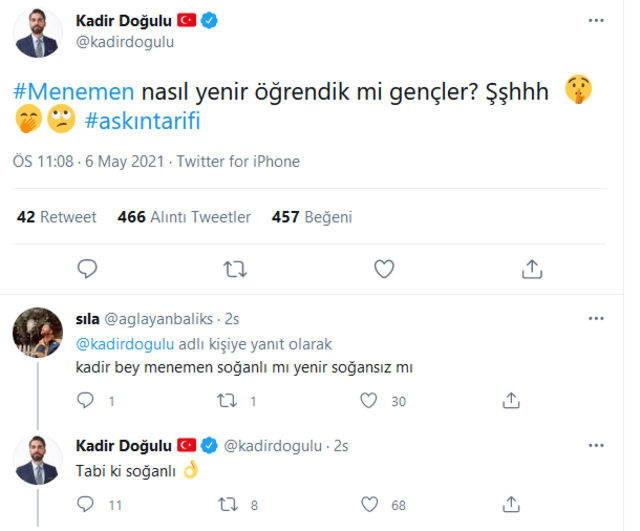The height and width of the screenshot is (531, 640).
Task: Share the main tweet
Action: click(532, 268)
